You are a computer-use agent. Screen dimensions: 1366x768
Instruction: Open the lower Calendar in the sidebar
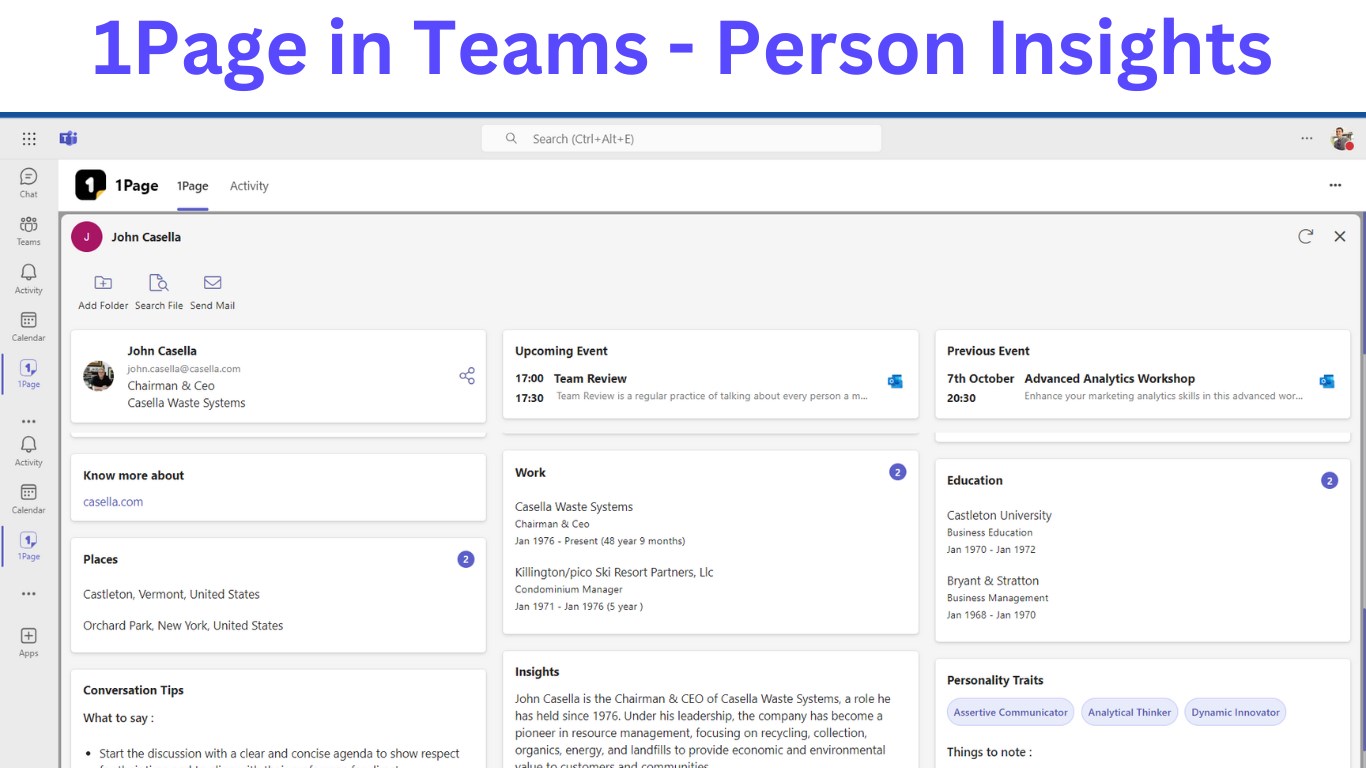pos(29,498)
